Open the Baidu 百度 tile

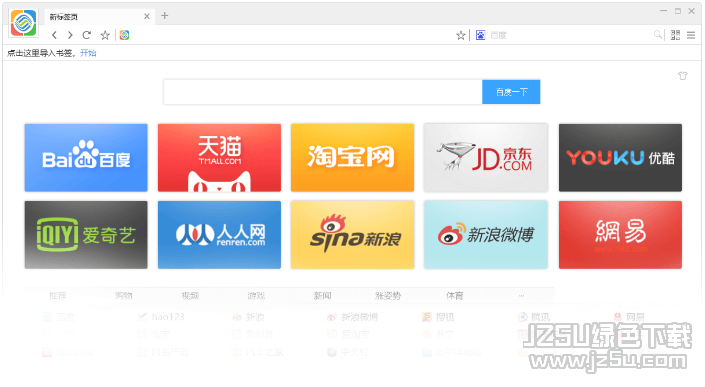click(86, 158)
